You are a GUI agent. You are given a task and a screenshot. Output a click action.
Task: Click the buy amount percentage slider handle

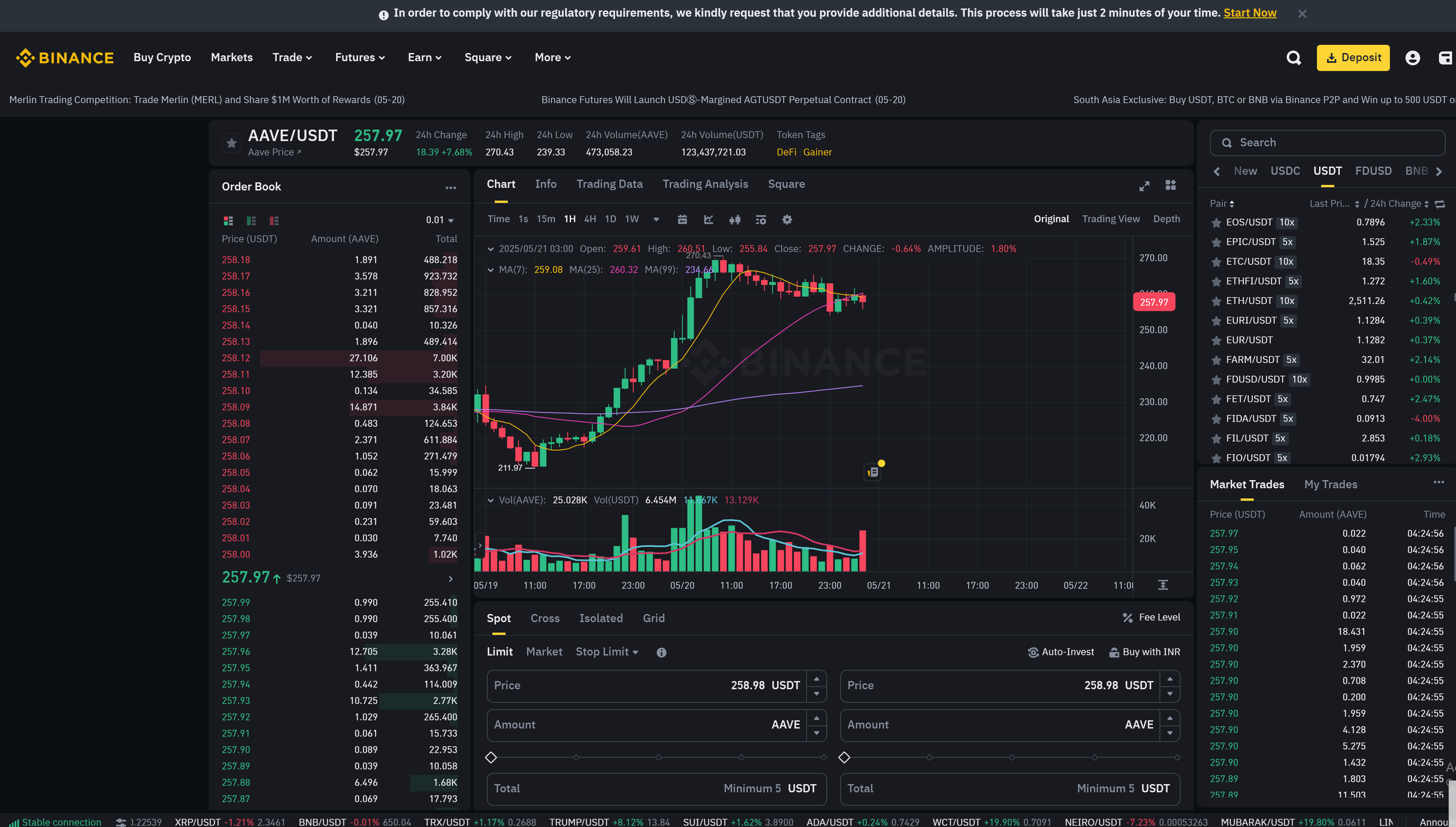491,758
